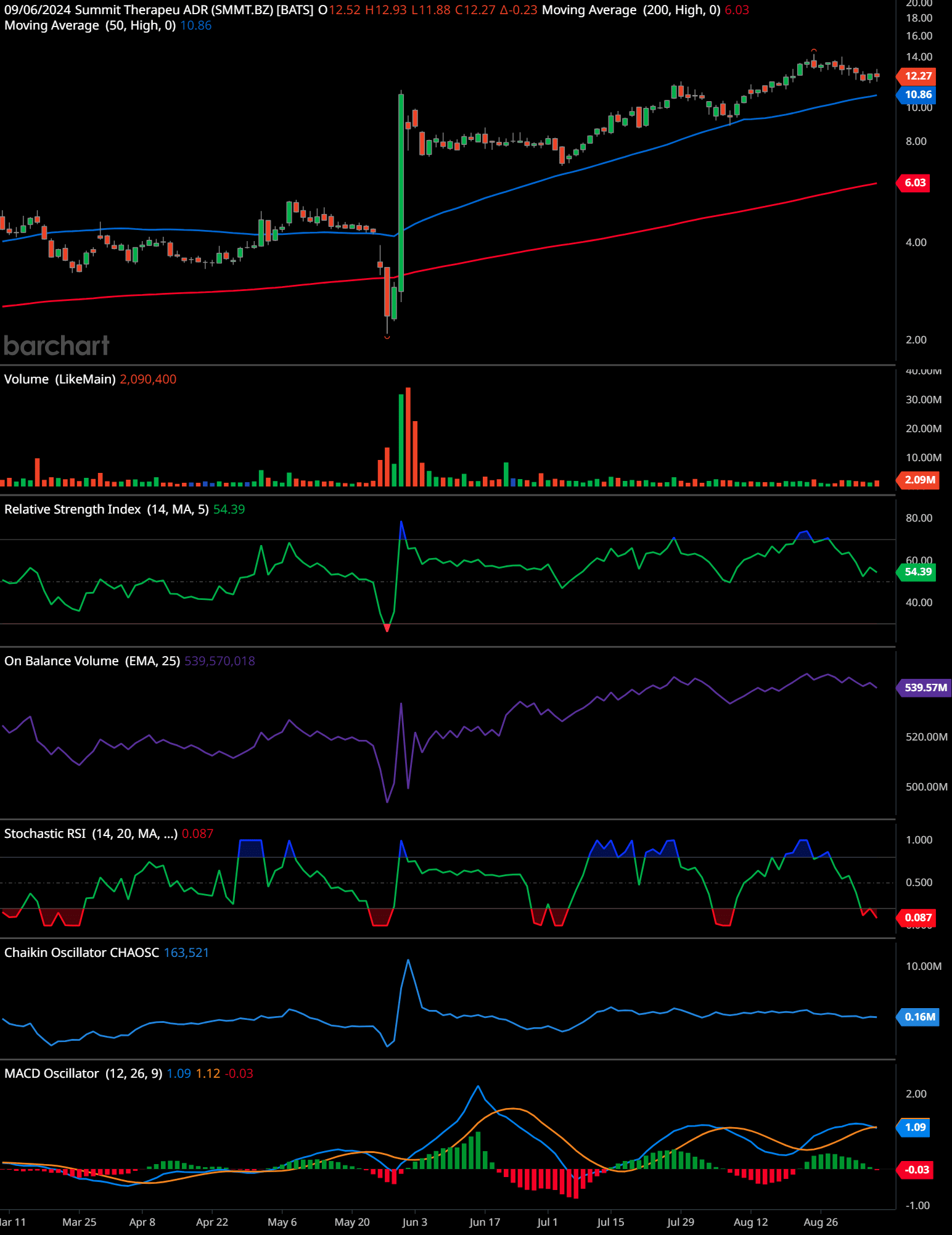The width and height of the screenshot is (952, 1235).
Task: Click the Jul 1 date axis label
Action: click(548, 1222)
